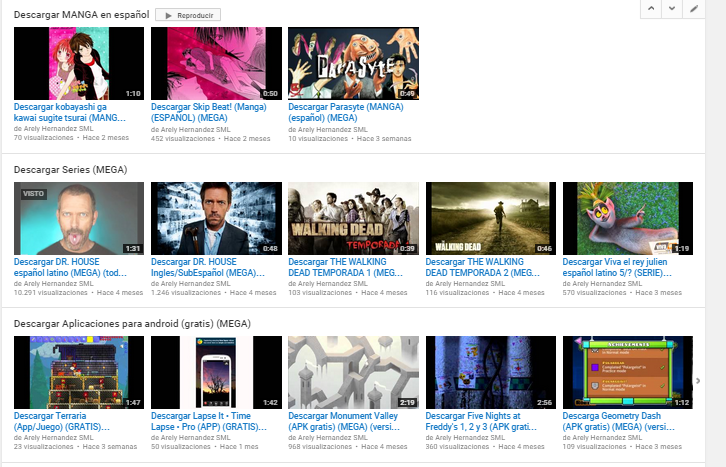Open the Walking Dead Temporada 1 thumbnail

click(353, 218)
